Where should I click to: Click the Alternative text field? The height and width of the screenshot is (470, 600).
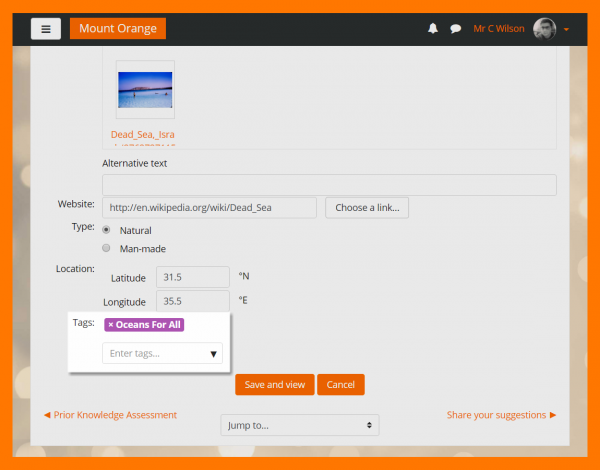[329, 185]
